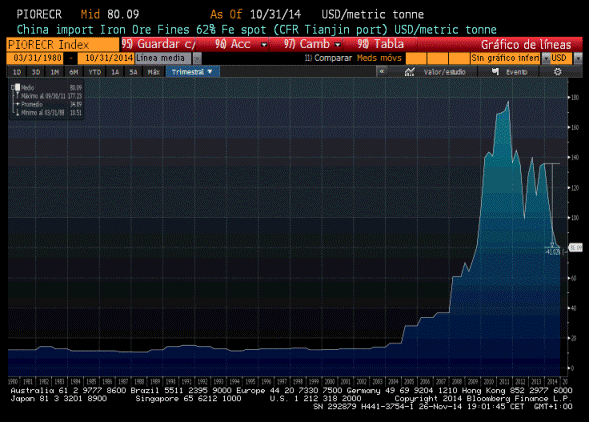Click the Comparar option
This screenshot has width=589, height=422.
[328, 58]
